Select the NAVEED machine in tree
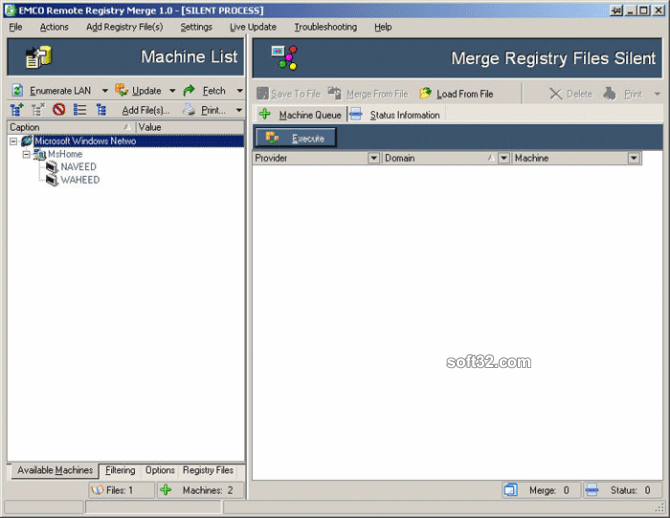Image resolution: width=670 pixels, height=518 pixels. [79, 167]
